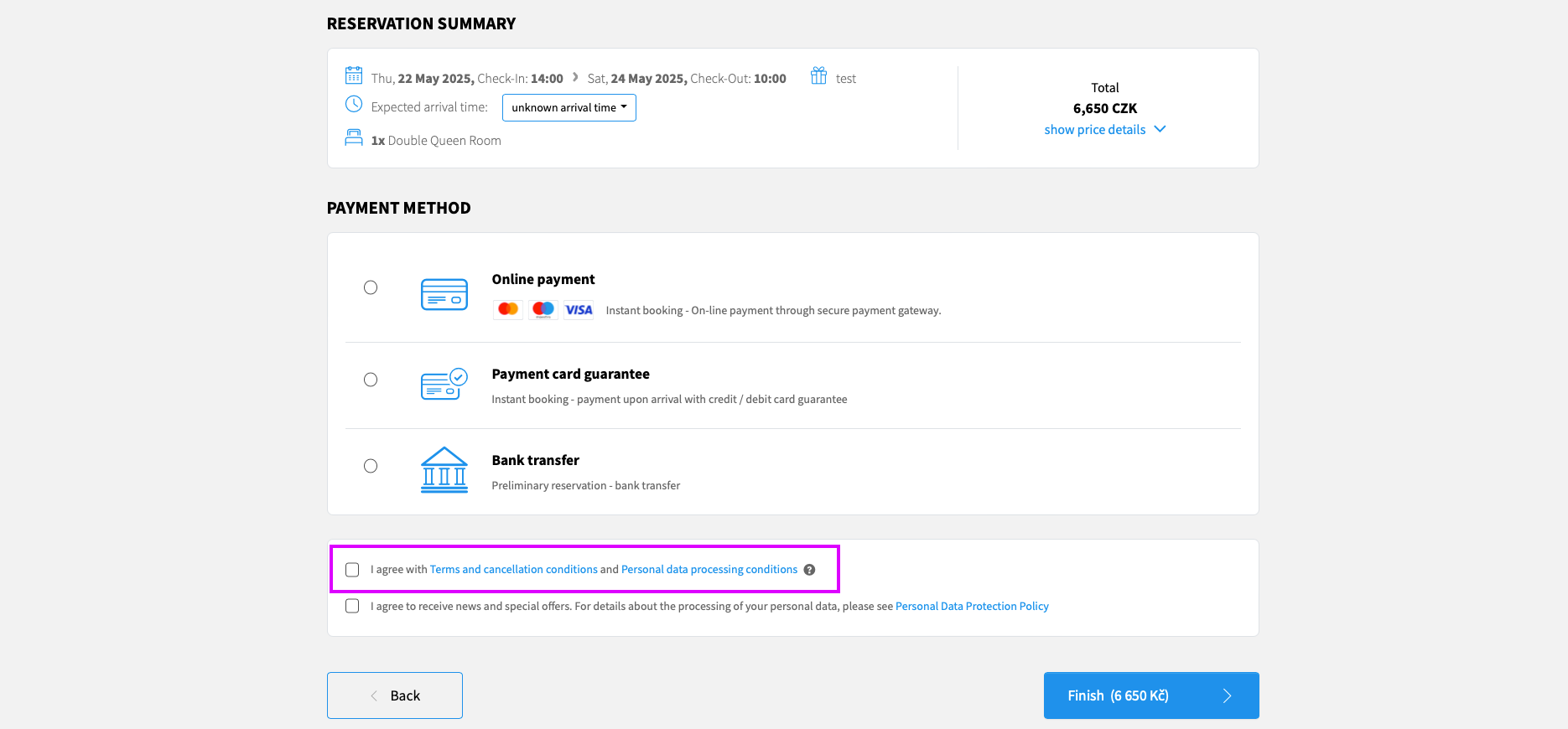The image size is (1568, 729).
Task: Click the Online payment heading
Action: (543, 279)
